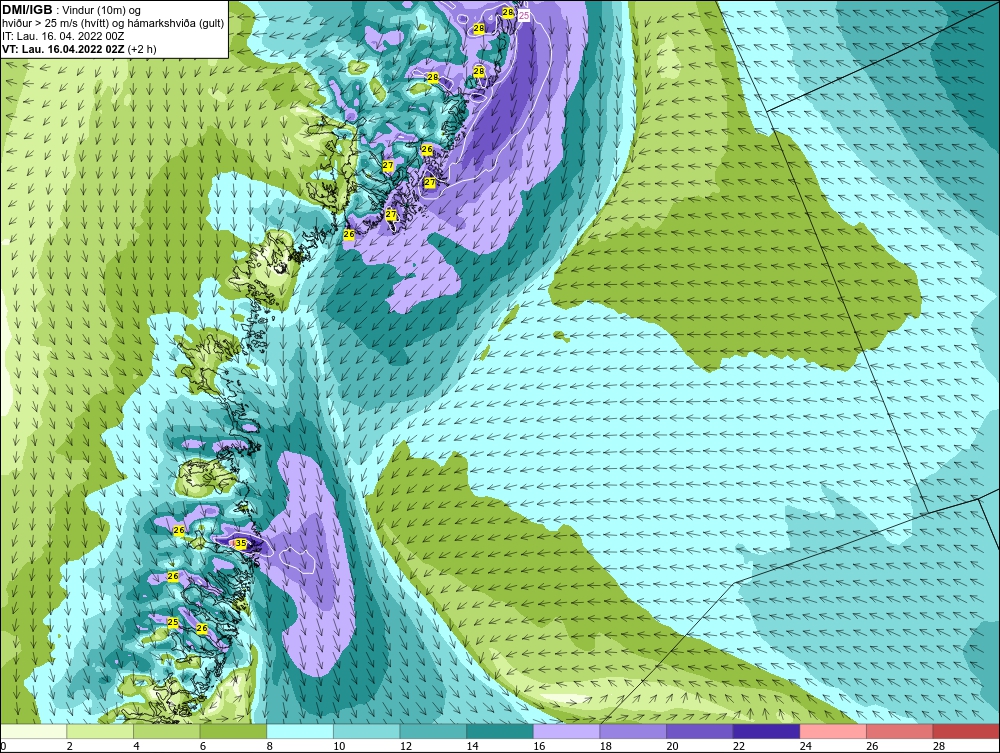Select the 6–8 m/s olive green legend swatch
The width and height of the screenshot is (1000, 753).
(x=233, y=731)
